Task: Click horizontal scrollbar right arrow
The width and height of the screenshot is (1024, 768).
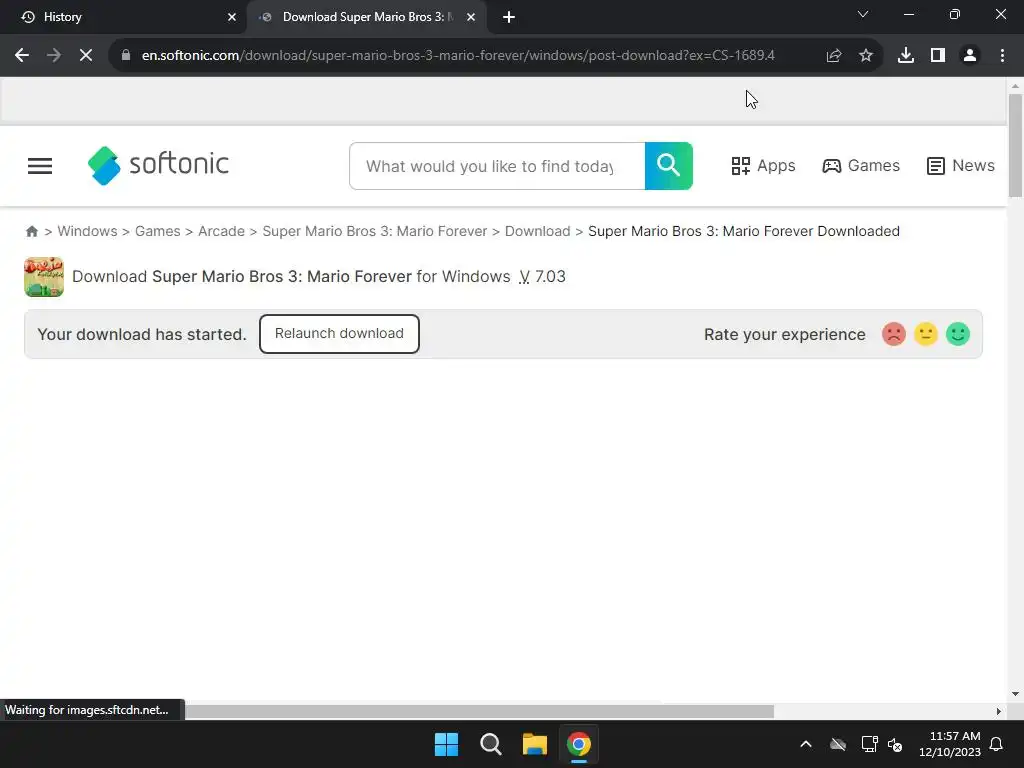Action: point(999,711)
